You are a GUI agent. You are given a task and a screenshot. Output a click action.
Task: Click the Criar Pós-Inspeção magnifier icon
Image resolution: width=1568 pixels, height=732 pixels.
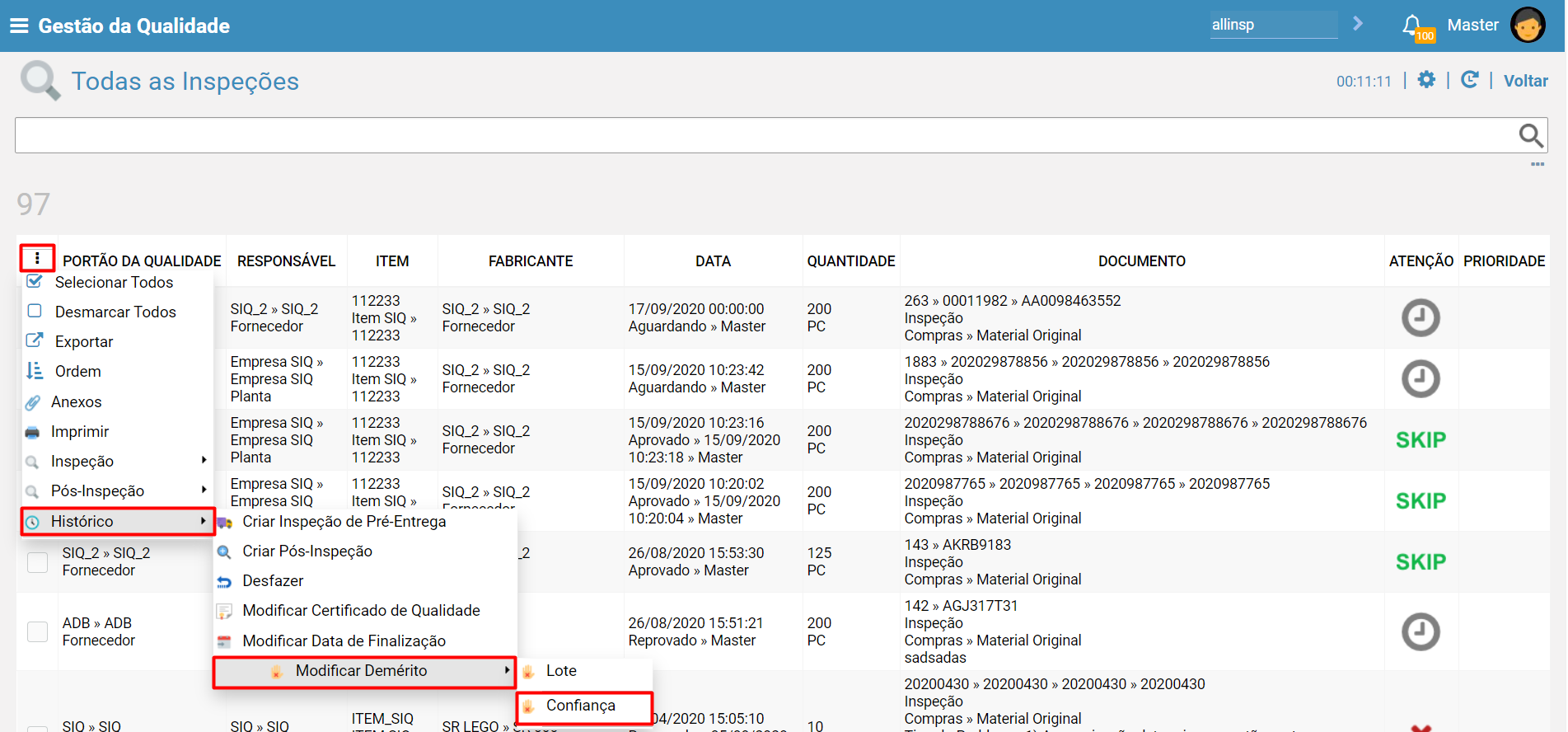pos(224,551)
